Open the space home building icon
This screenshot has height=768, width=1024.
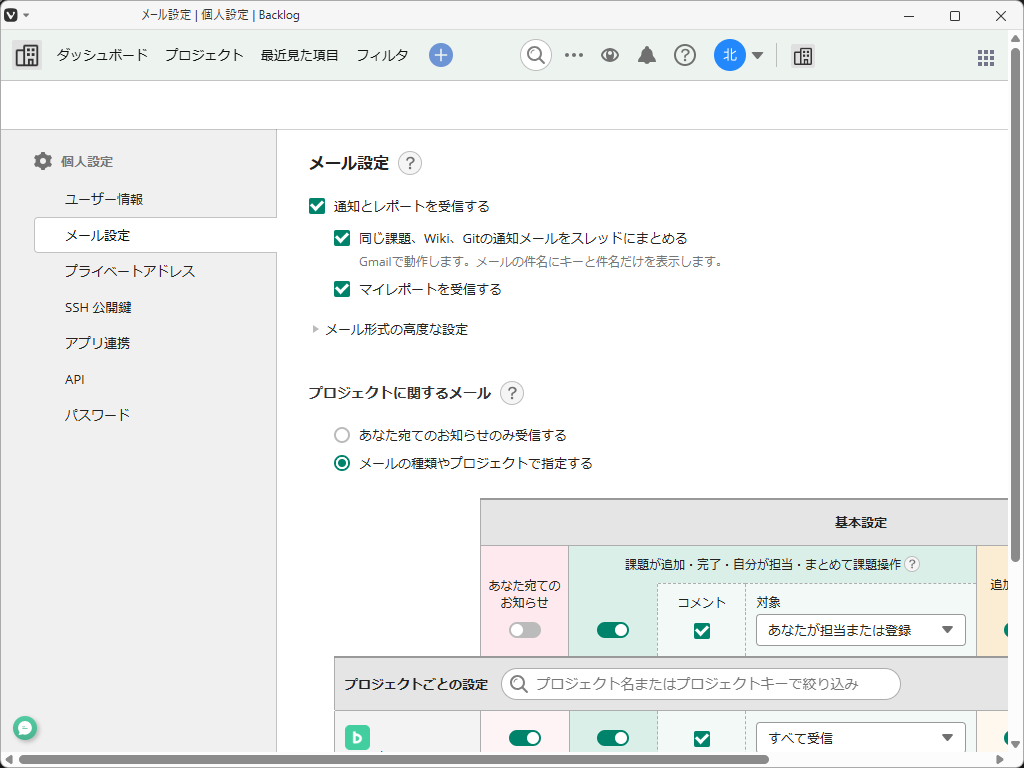27,56
